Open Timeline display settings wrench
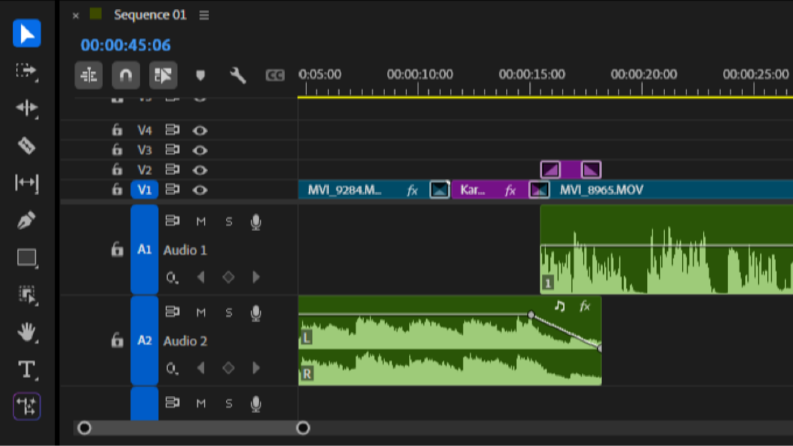 tap(238, 75)
